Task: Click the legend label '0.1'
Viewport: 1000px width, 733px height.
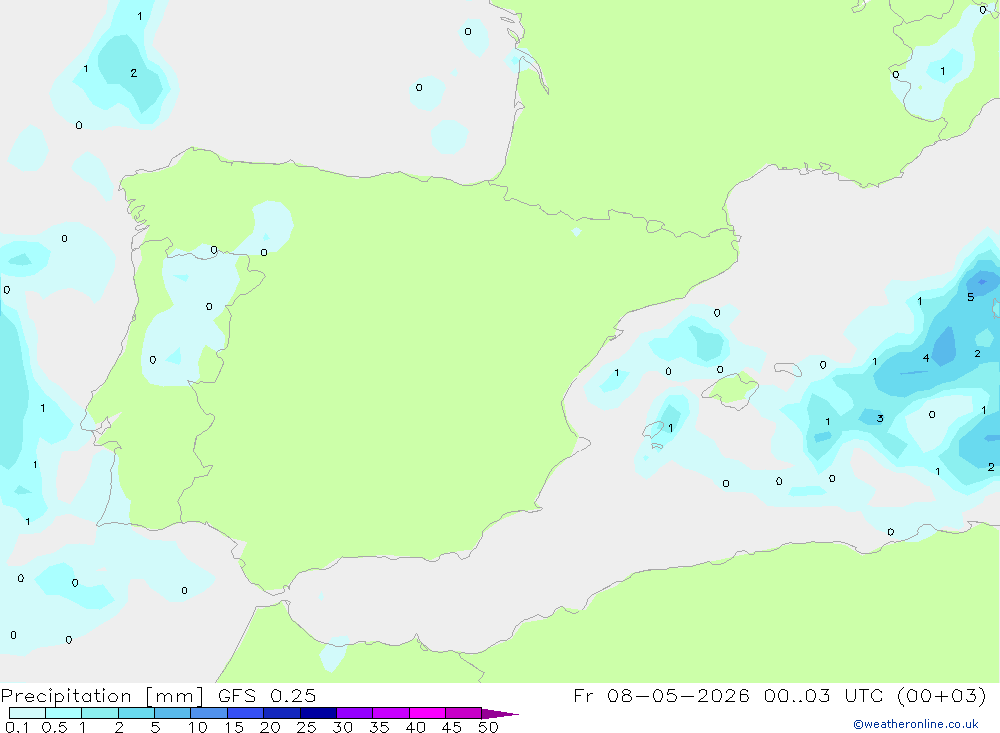Action: click(17, 727)
